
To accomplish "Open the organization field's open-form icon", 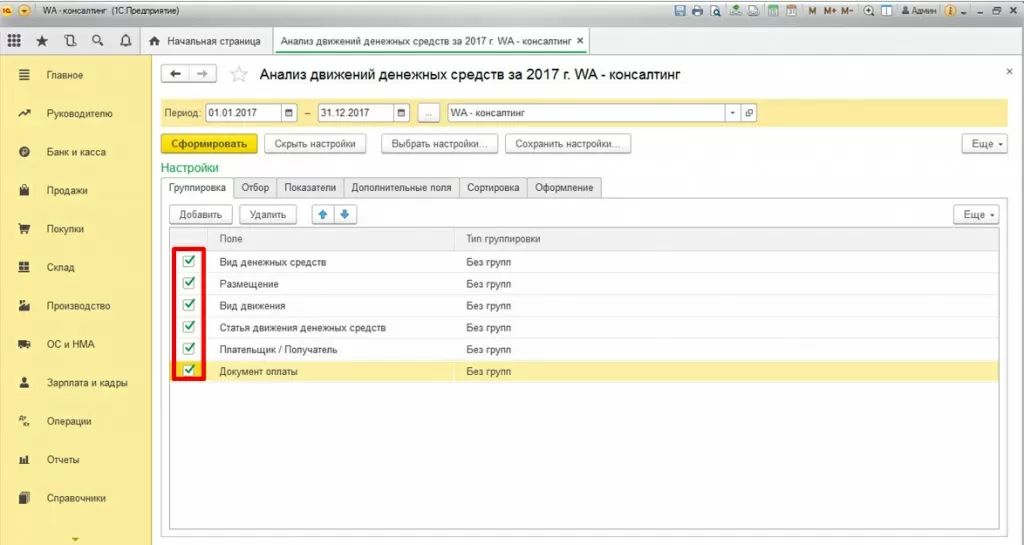I will [x=749, y=113].
